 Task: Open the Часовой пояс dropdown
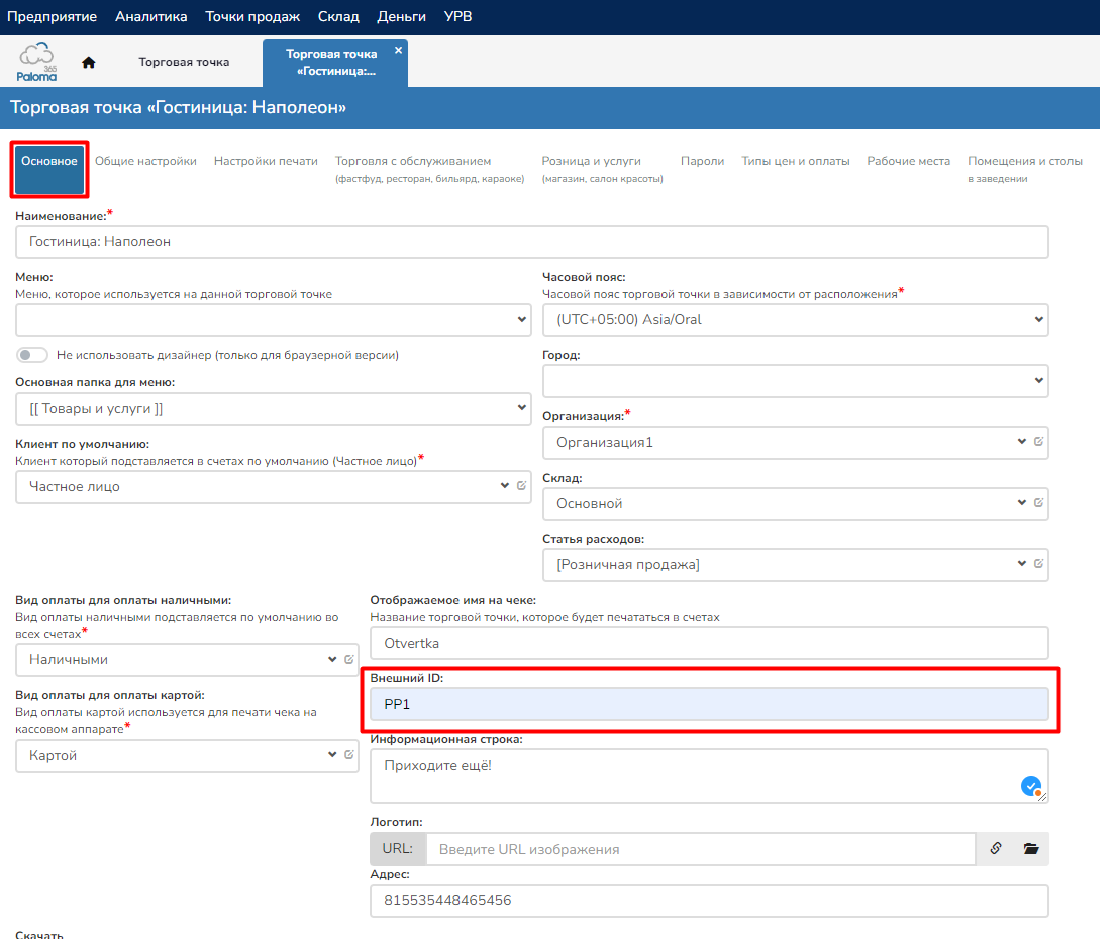(795, 320)
